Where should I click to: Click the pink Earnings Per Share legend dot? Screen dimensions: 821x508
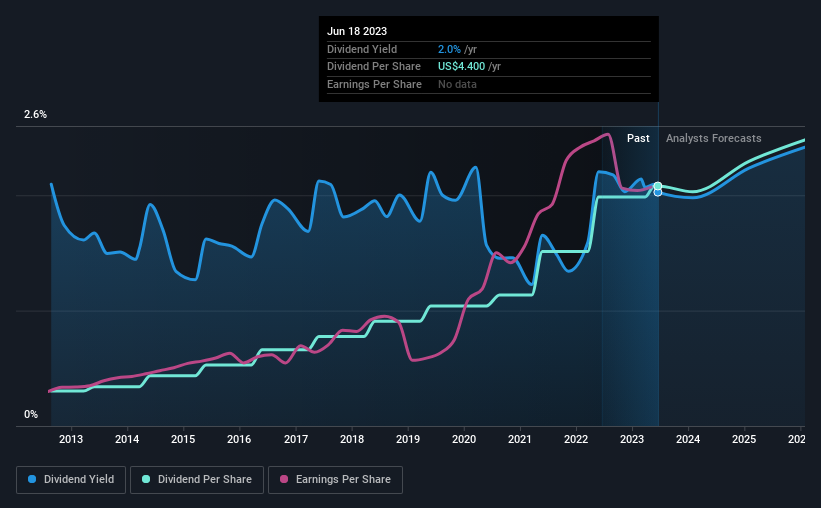tap(284, 479)
